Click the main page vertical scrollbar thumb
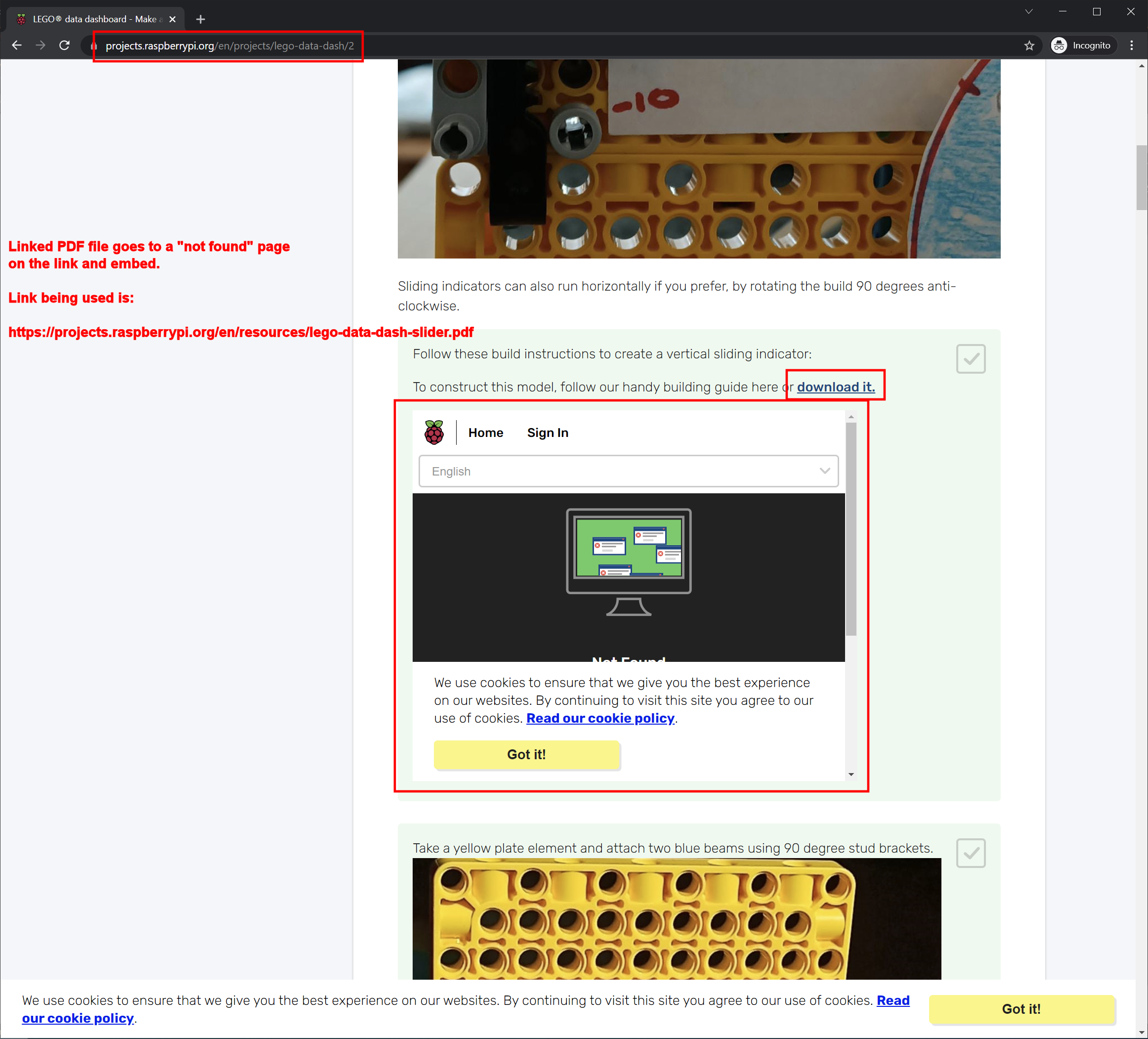 click(x=1142, y=178)
